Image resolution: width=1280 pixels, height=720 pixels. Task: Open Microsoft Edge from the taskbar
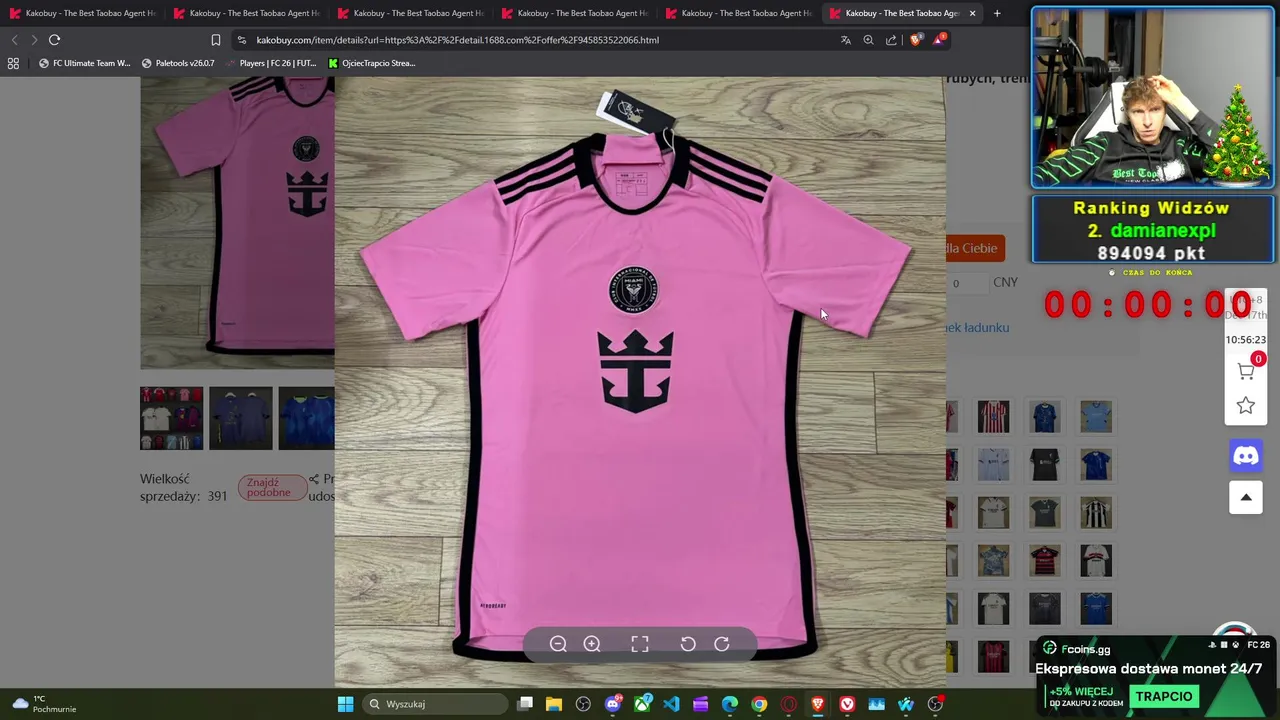pos(730,704)
